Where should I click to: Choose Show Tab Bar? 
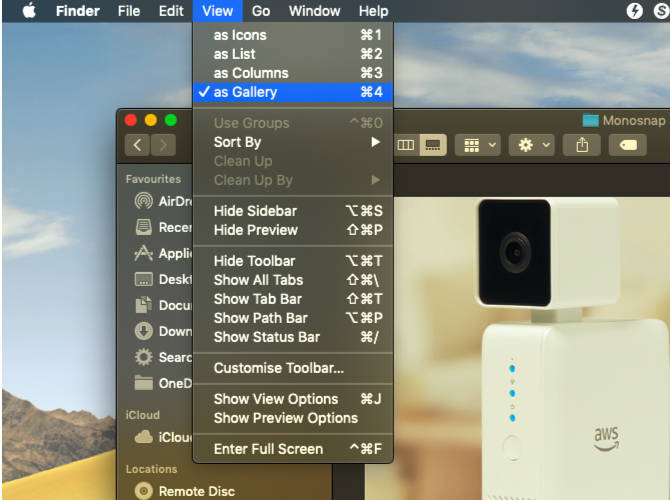pyautogui.click(x=293, y=299)
